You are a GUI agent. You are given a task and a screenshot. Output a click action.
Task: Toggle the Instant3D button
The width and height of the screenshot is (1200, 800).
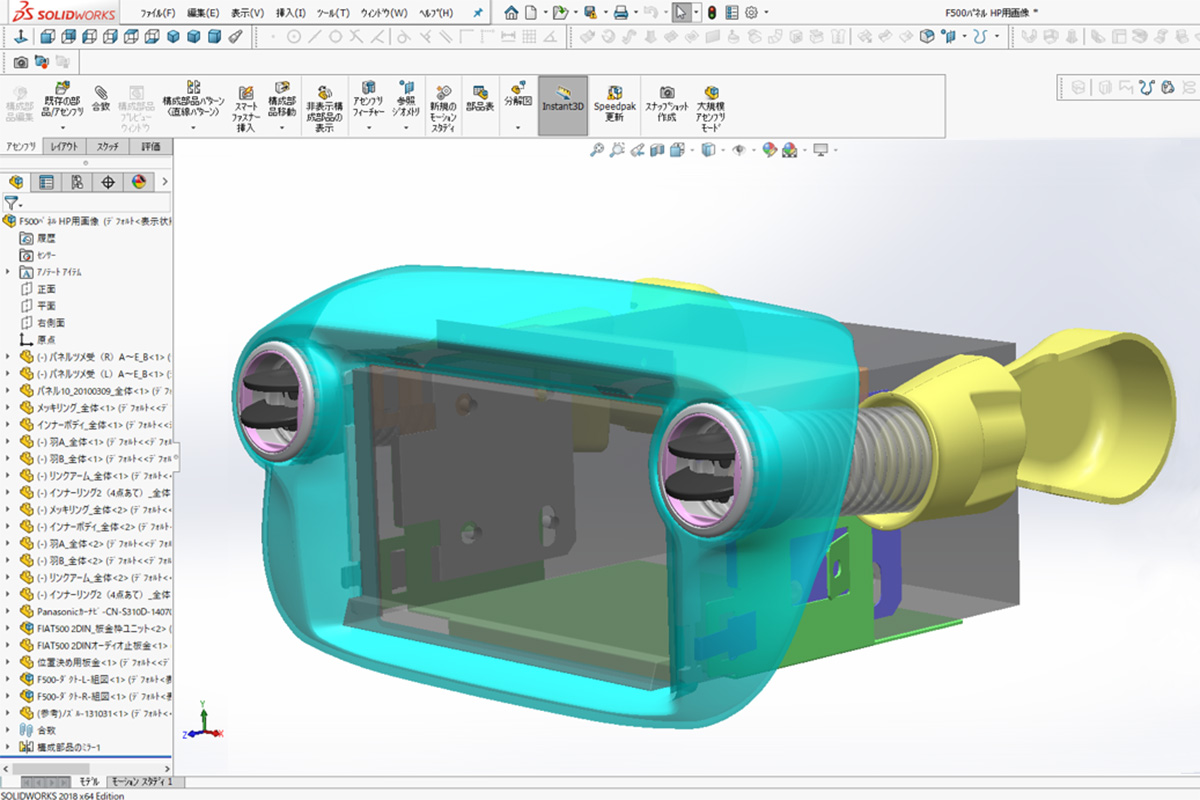(563, 104)
